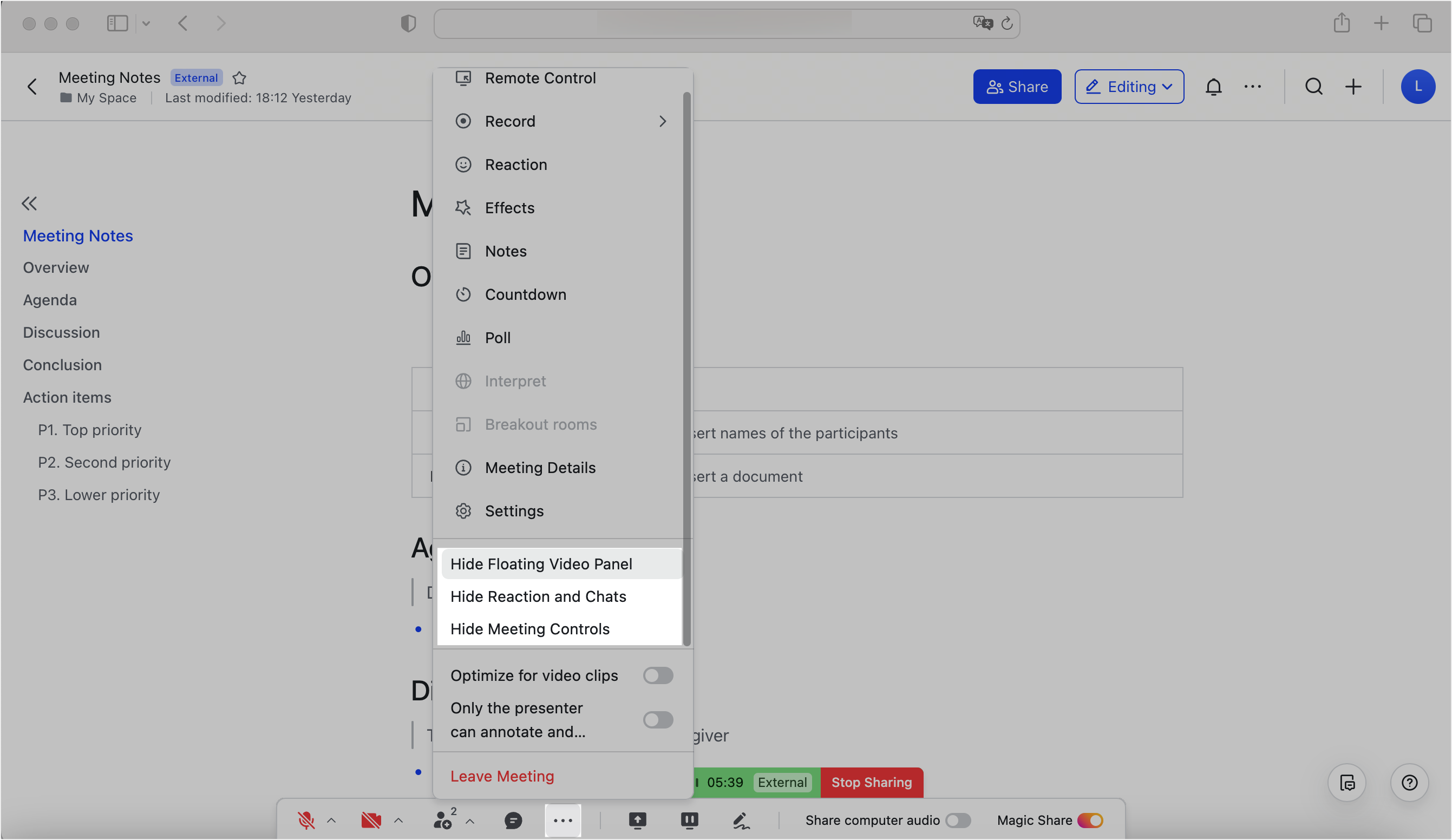Screen dimensions: 1452x840
Task: Click the muted microphone icon
Action: coord(306,820)
